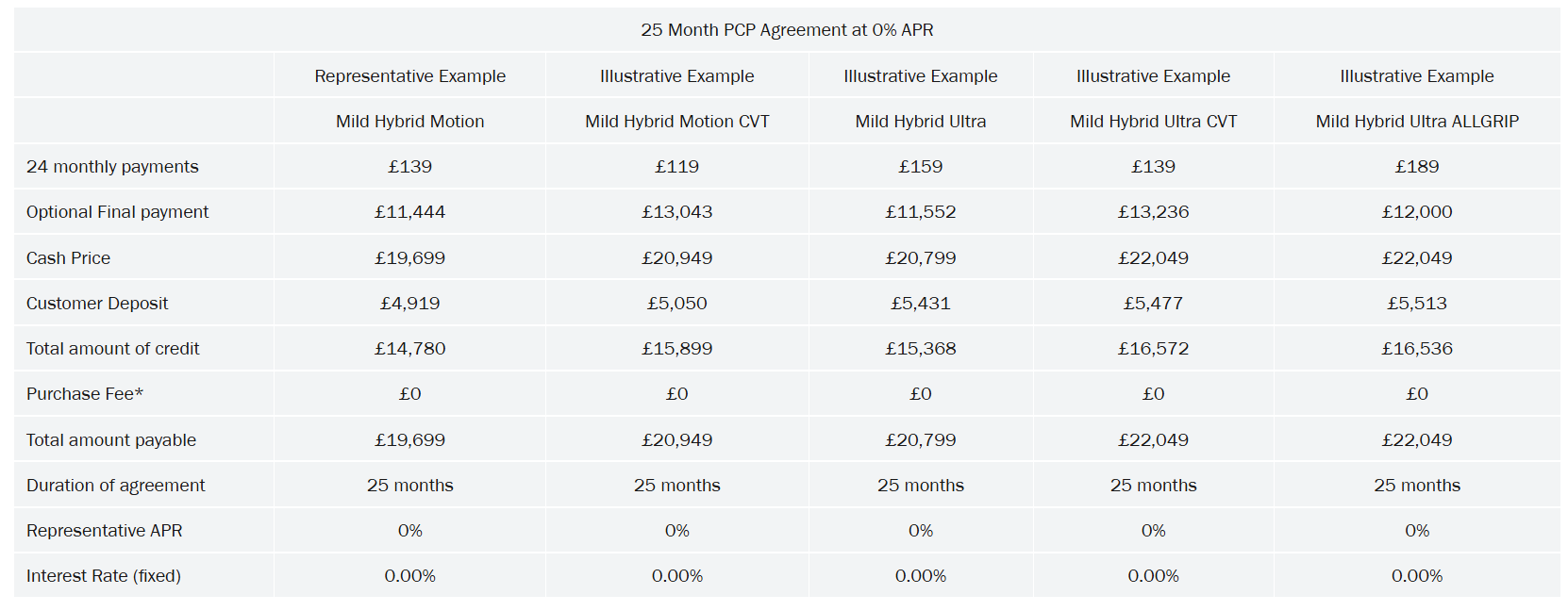Select the Representative Example column header
The width and height of the screenshot is (1568, 611).
(409, 76)
